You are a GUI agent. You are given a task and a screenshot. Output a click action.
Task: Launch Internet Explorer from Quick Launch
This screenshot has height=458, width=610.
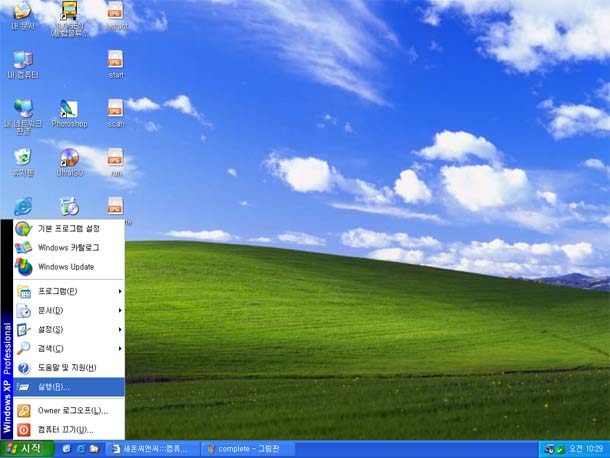(x=81, y=449)
